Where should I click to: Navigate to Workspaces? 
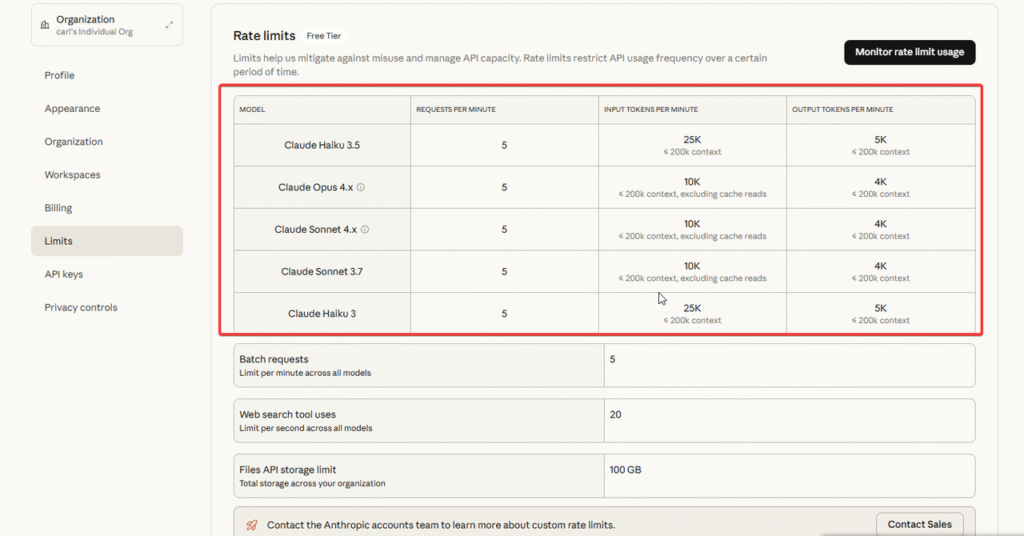pos(72,175)
